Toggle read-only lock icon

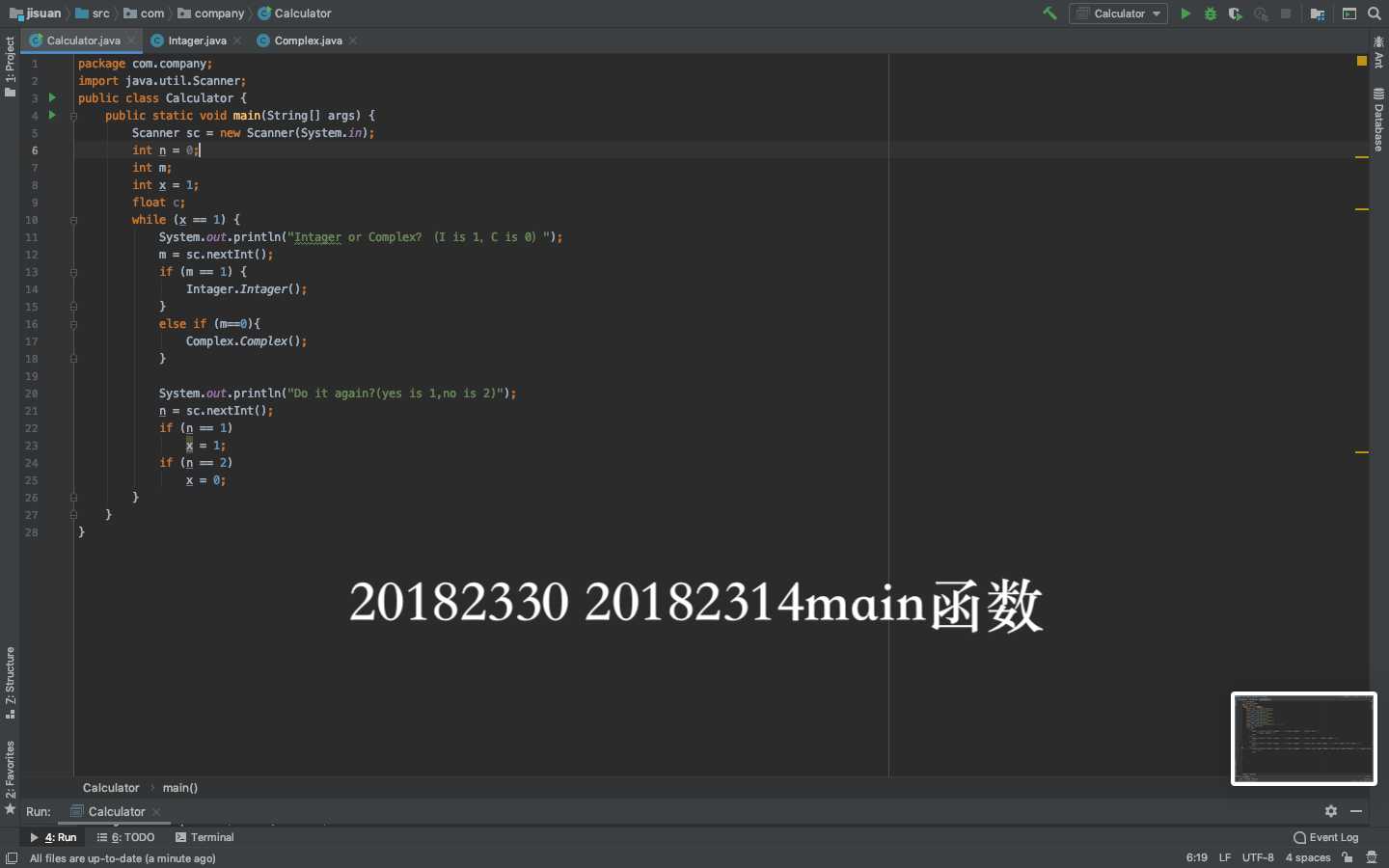[x=1348, y=857]
